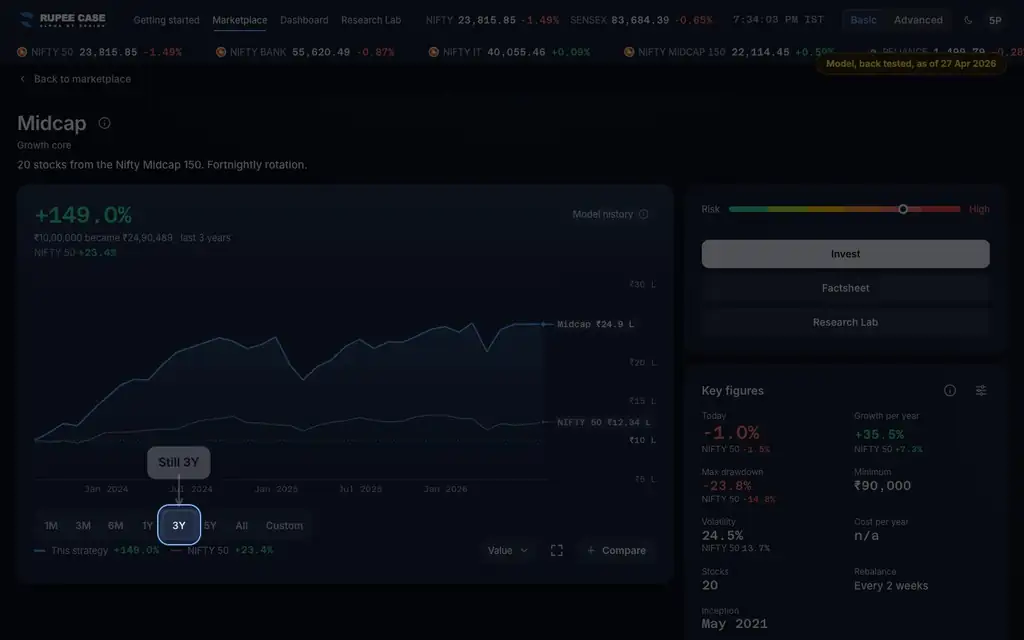This screenshot has height=640, width=1024.
Task: Switch to Advanced mode
Action: 918,20
